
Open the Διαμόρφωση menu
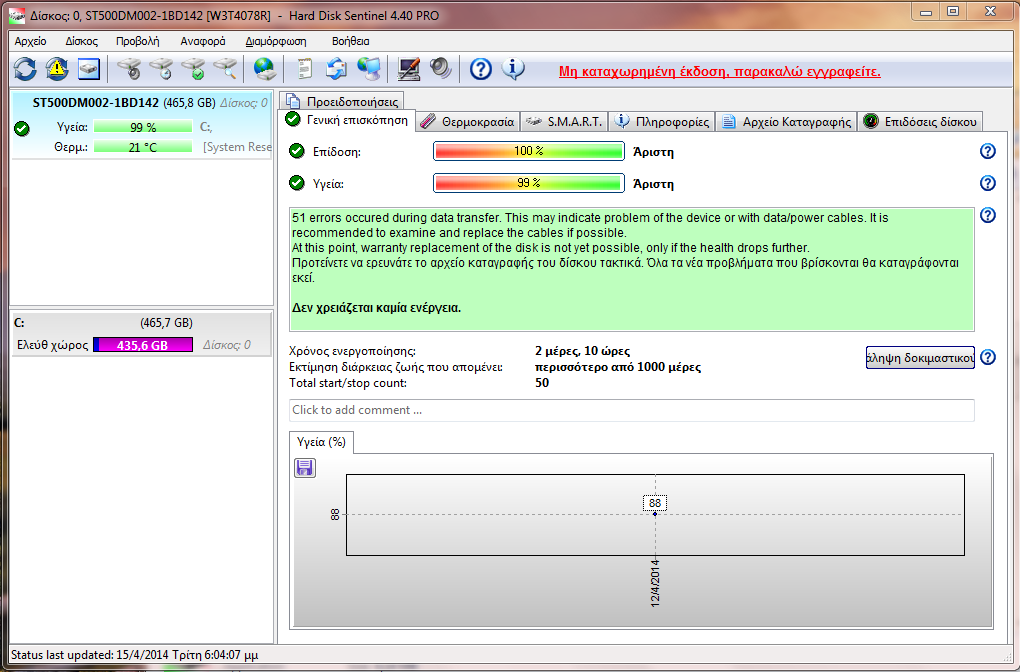(x=276, y=41)
